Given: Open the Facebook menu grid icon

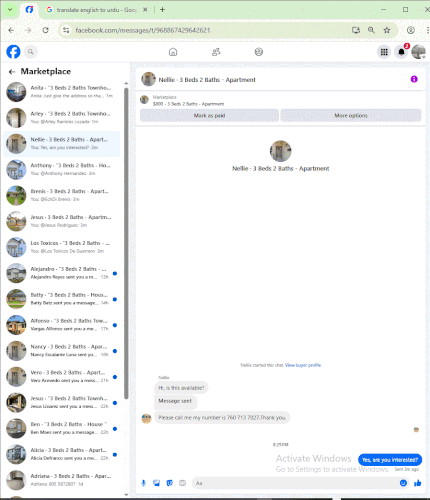Looking at the screenshot, I should pos(384,52).
